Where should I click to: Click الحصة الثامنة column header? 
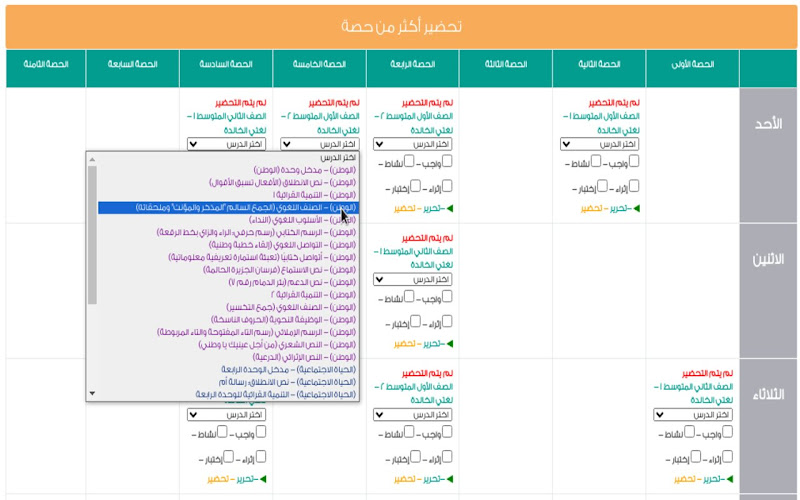[46, 68]
